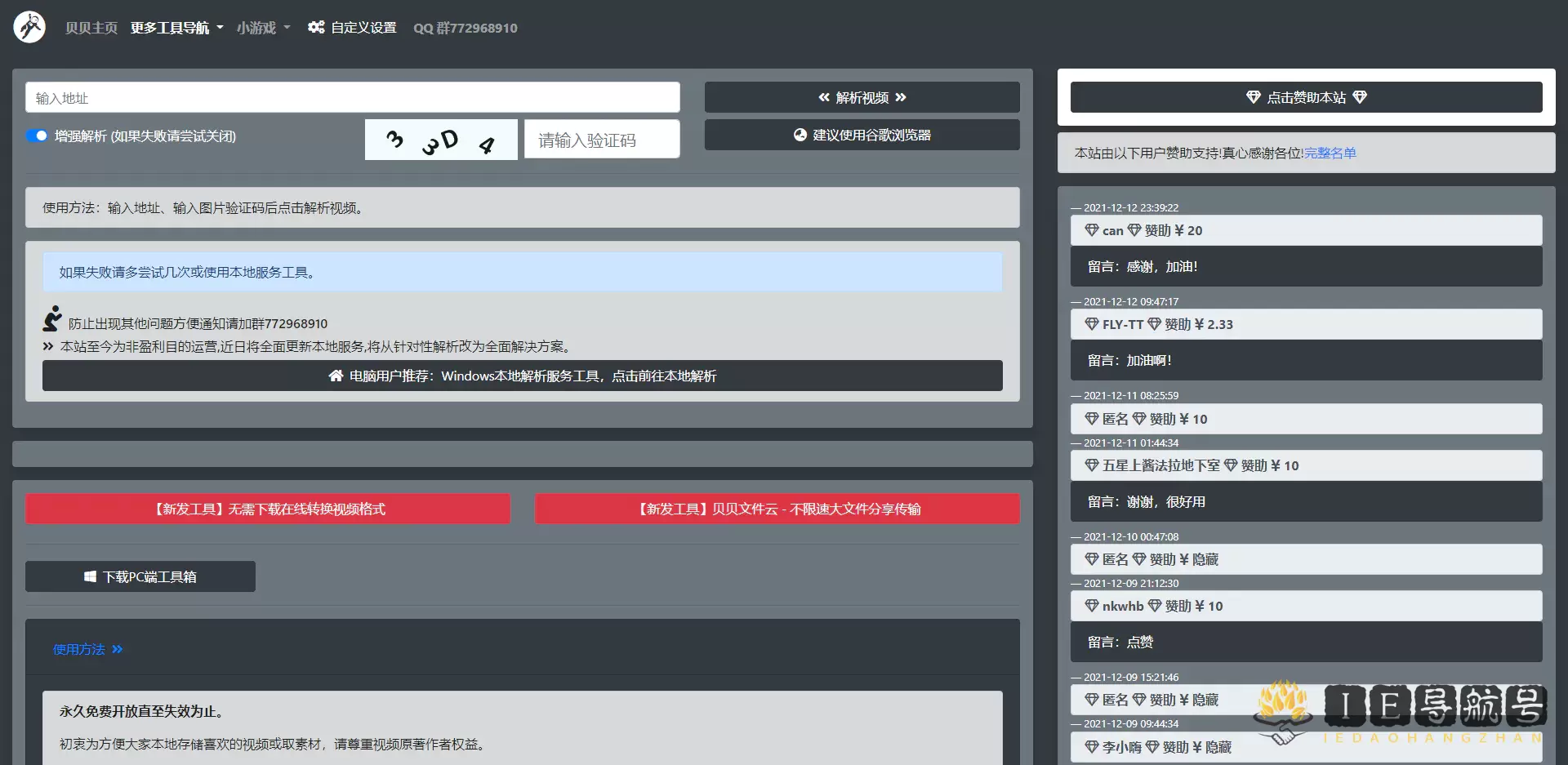Image resolution: width=1568 pixels, height=765 pixels.
Task: Click the 输入地址 address input field
Action: pos(351,97)
